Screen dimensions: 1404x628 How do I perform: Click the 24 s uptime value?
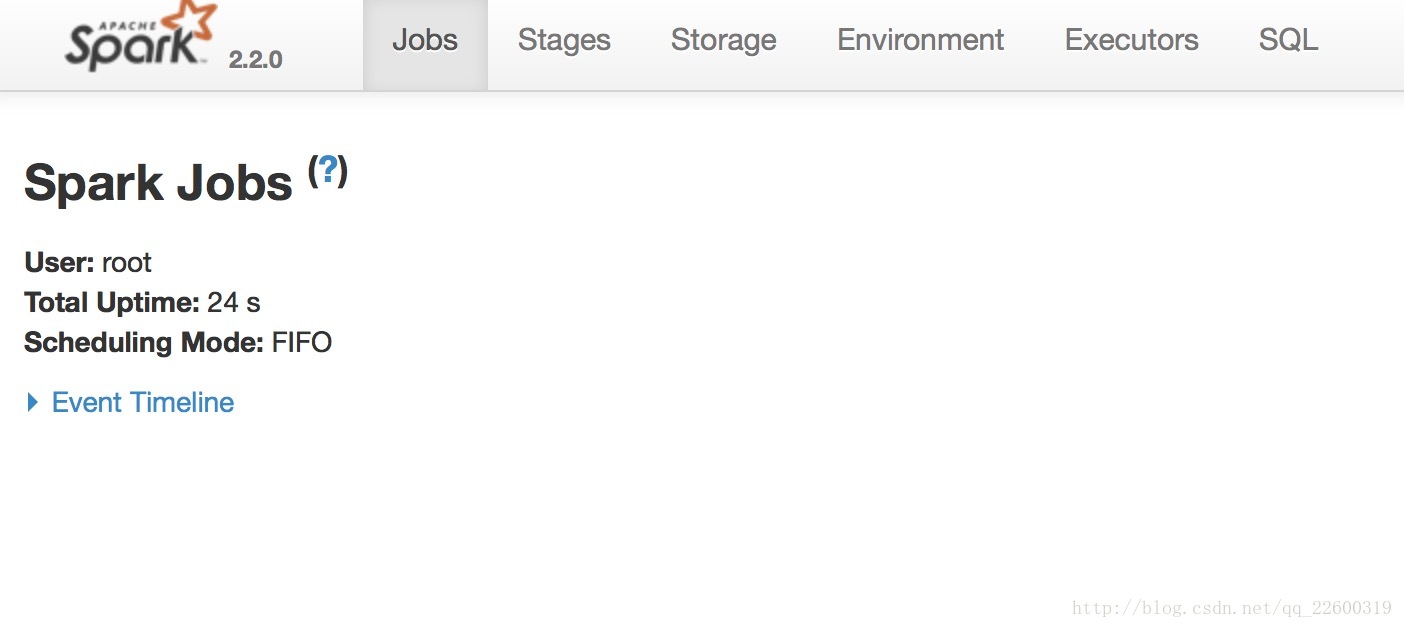(x=234, y=302)
